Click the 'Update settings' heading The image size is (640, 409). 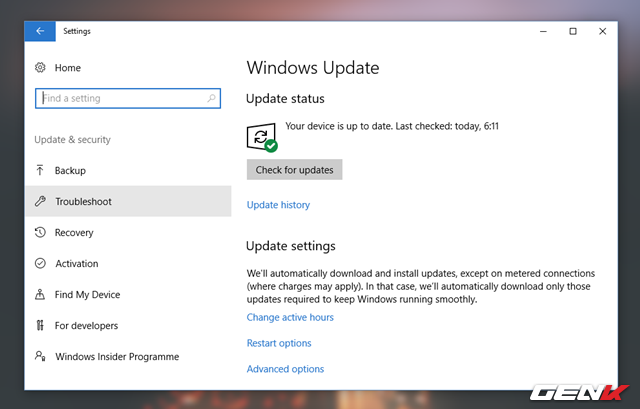pyautogui.click(x=291, y=246)
